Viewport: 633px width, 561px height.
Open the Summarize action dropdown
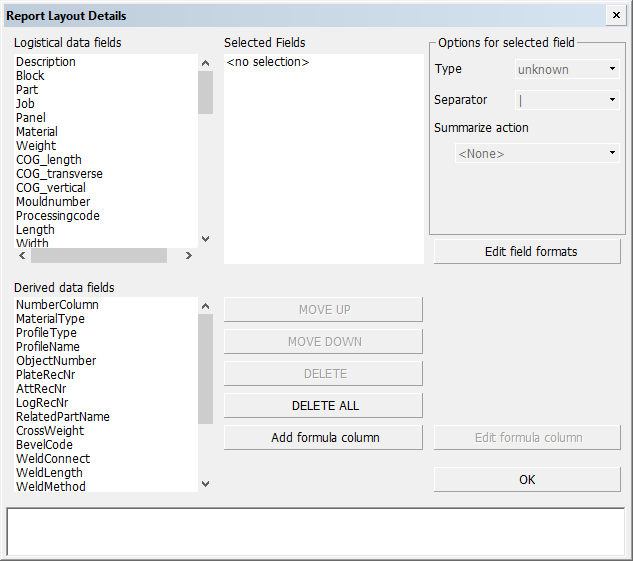[537, 153]
